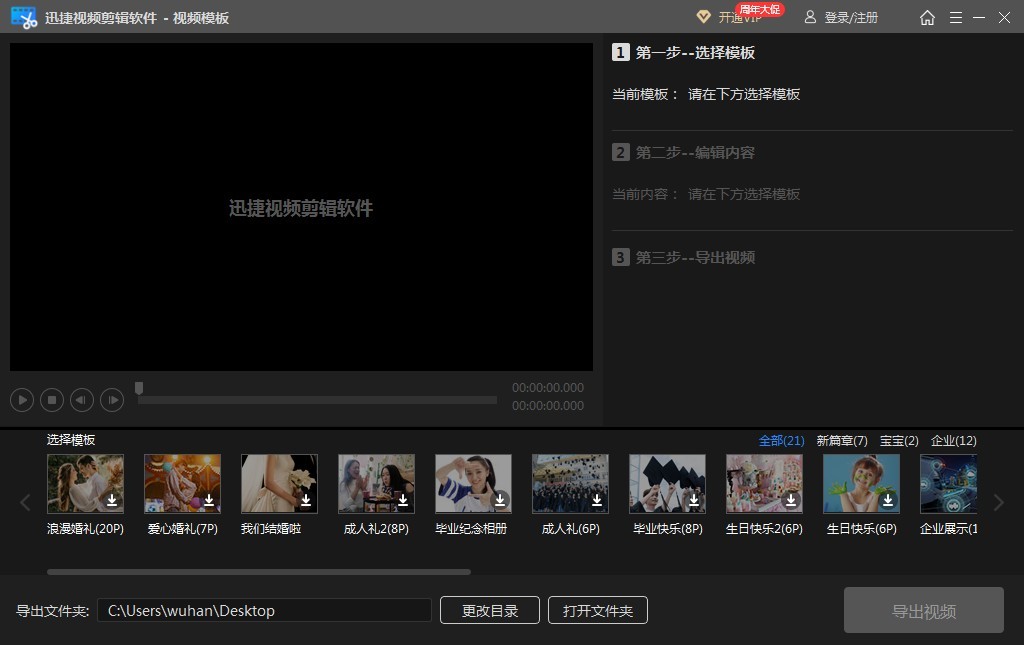Open the hamburger menu in the title bar
This screenshot has width=1024, height=645.
tap(955, 17)
